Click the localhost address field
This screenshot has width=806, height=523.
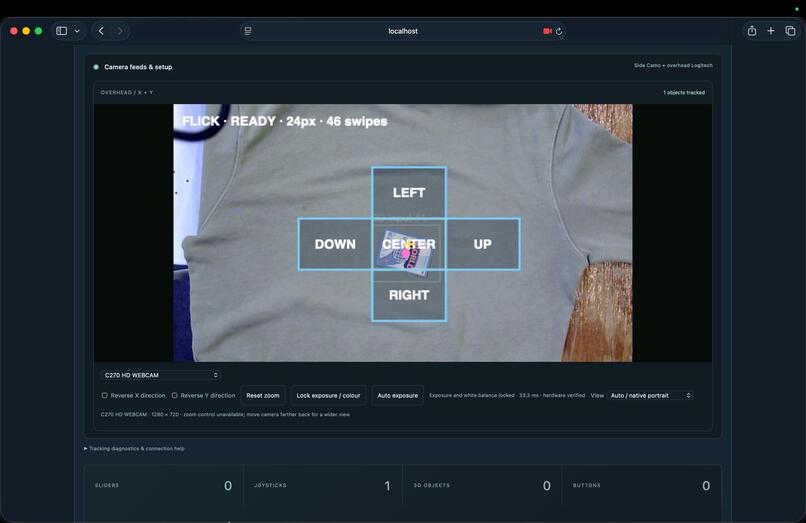pos(403,31)
